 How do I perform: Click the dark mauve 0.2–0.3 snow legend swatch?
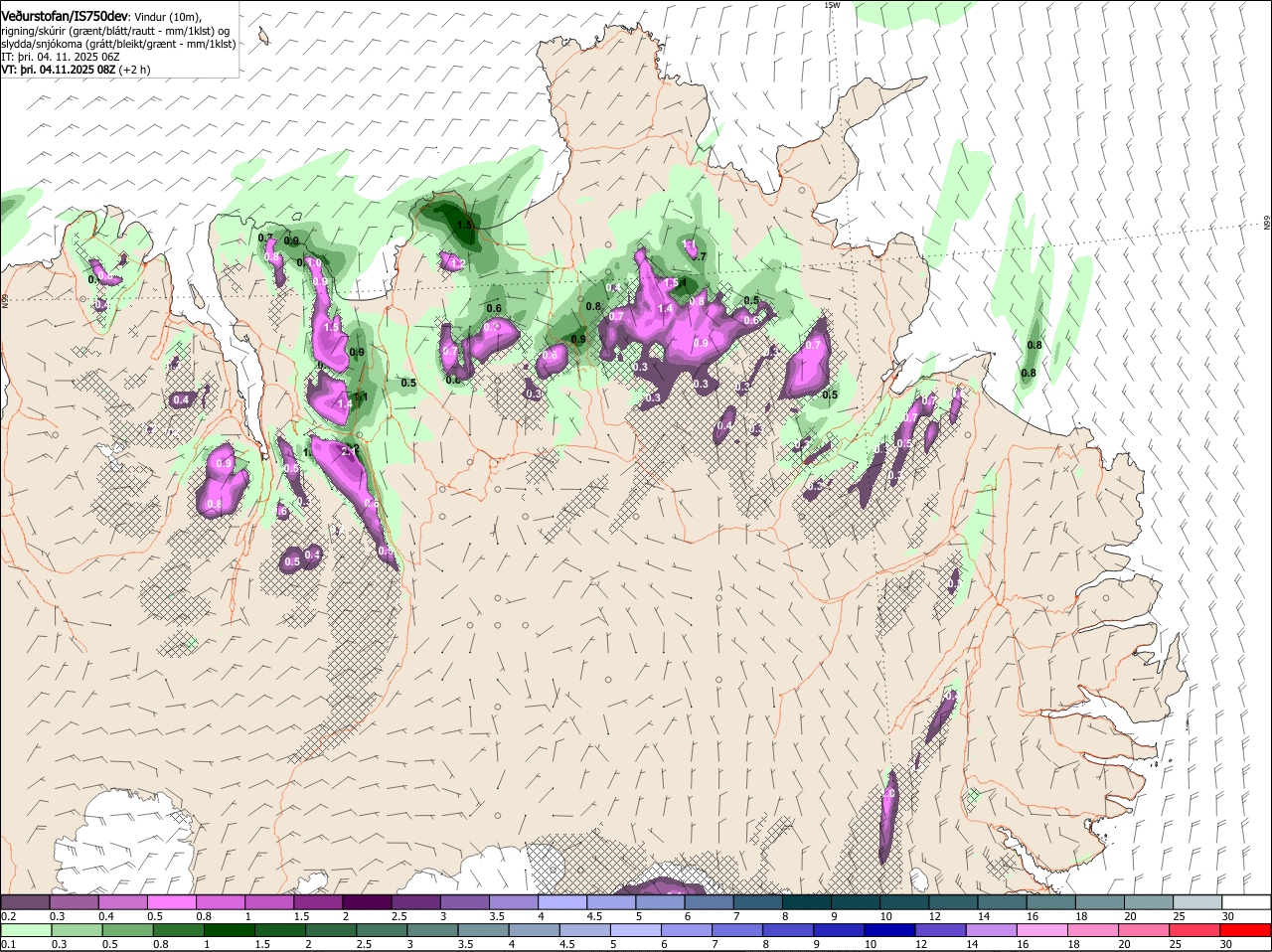click(x=25, y=901)
